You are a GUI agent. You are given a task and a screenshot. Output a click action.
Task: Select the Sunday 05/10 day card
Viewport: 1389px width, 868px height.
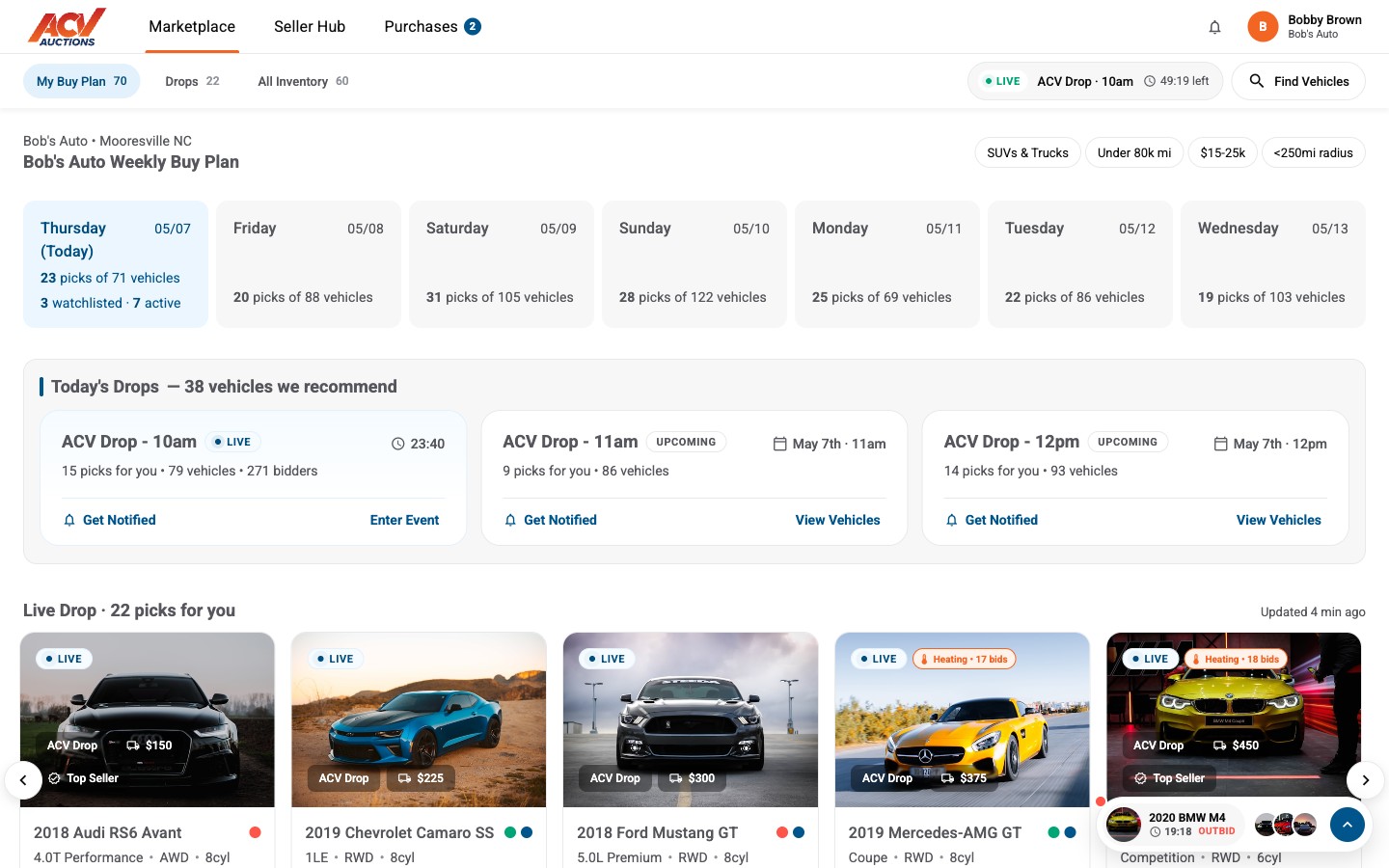tap(694, 264)
